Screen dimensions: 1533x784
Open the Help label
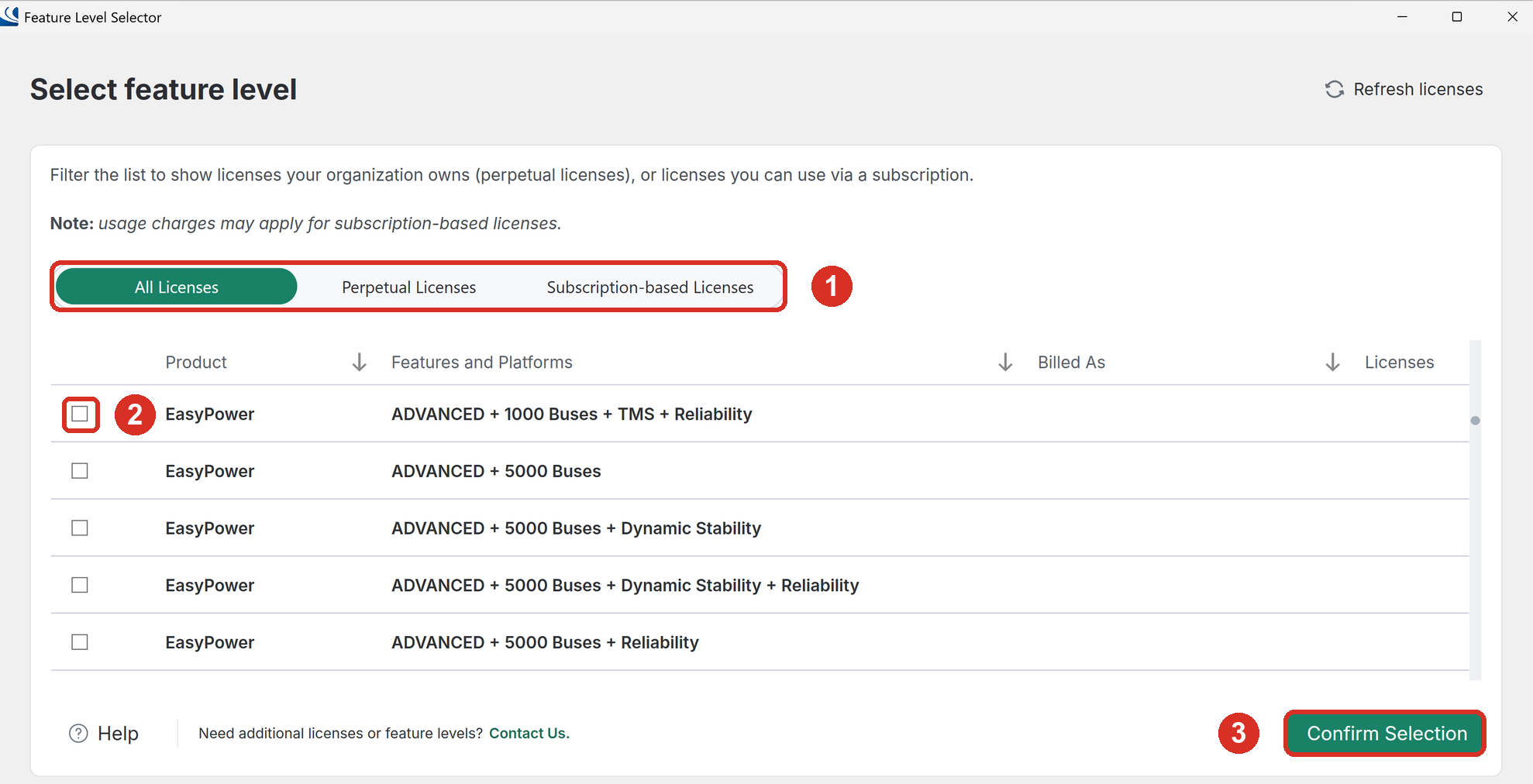click(x=118, y=733)
